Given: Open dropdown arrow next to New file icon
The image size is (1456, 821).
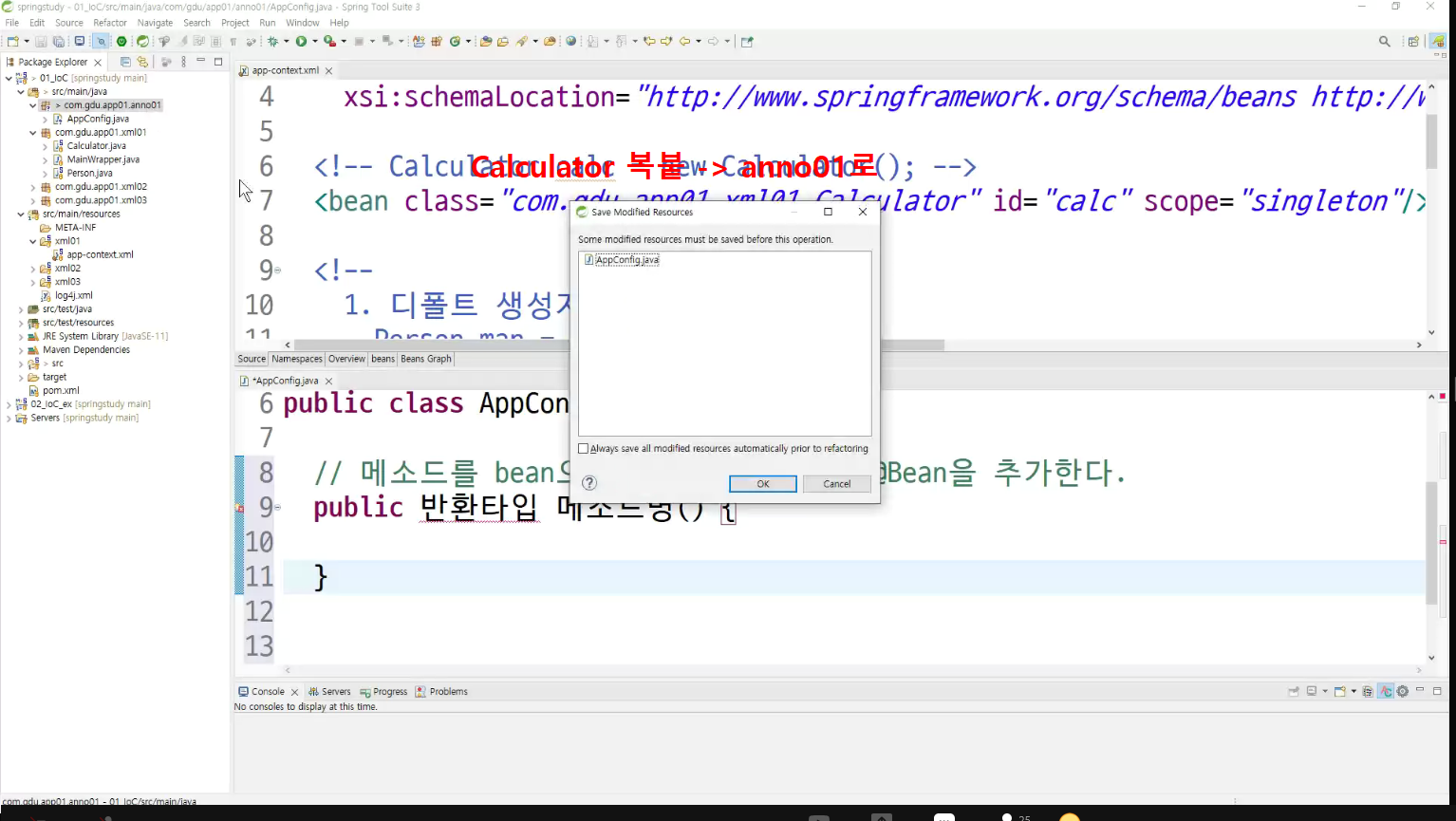Looking at the screenshot, I should tap(27, 42).
